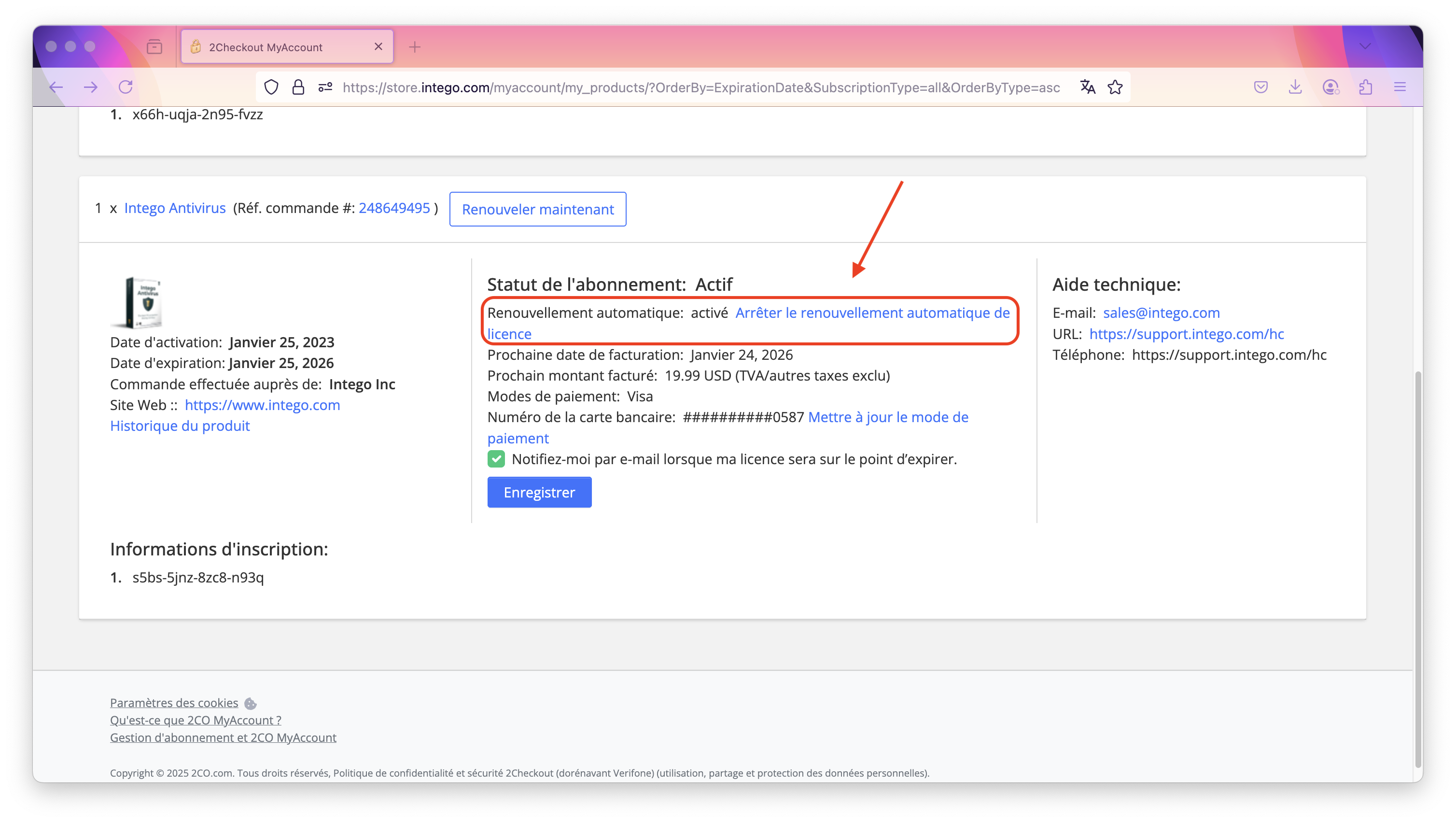This screenshot has width=1456, height=823.
Task: Select the 2Checkout MyAccount tab
Action: pos(287,47)
